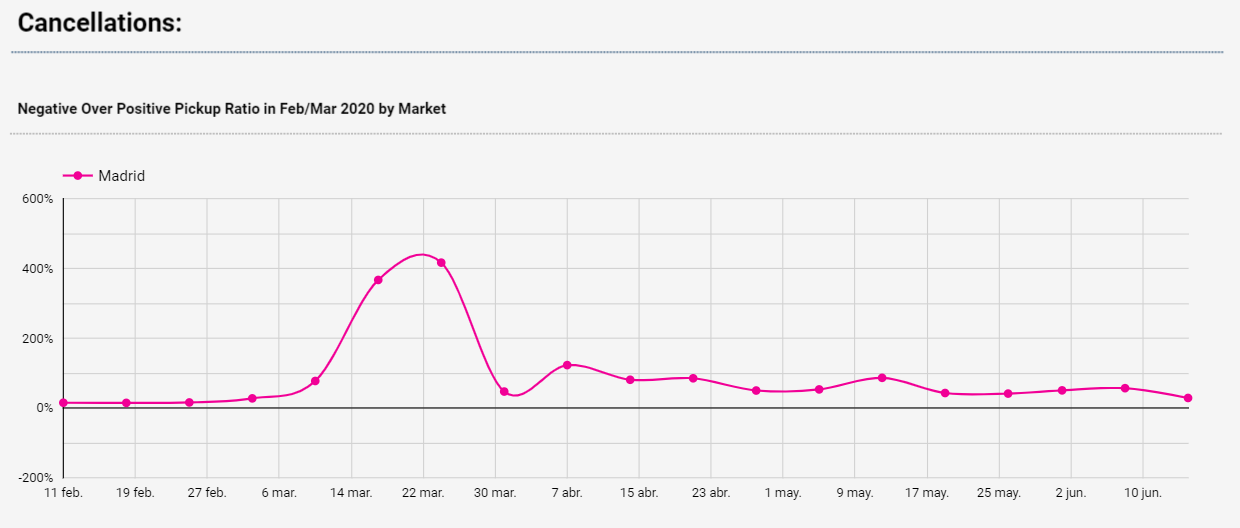The image size is (1240, 528).
Task: Click the peak data point near 22 mar.
Action: (x=441, y=263)
